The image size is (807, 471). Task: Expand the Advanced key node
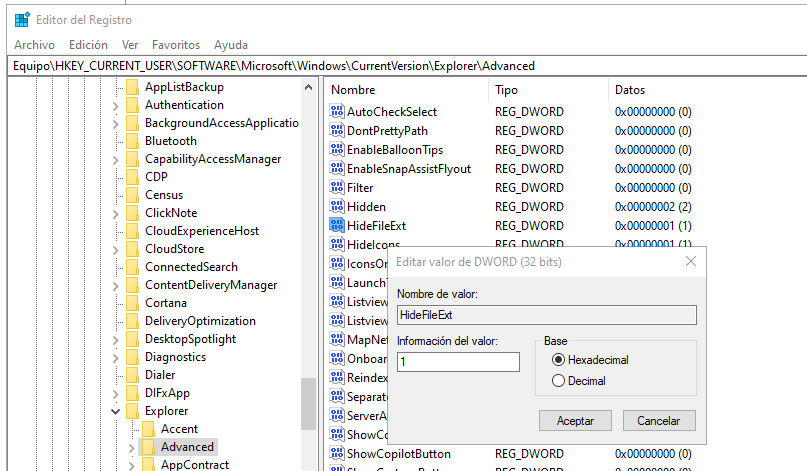[132, 447]
